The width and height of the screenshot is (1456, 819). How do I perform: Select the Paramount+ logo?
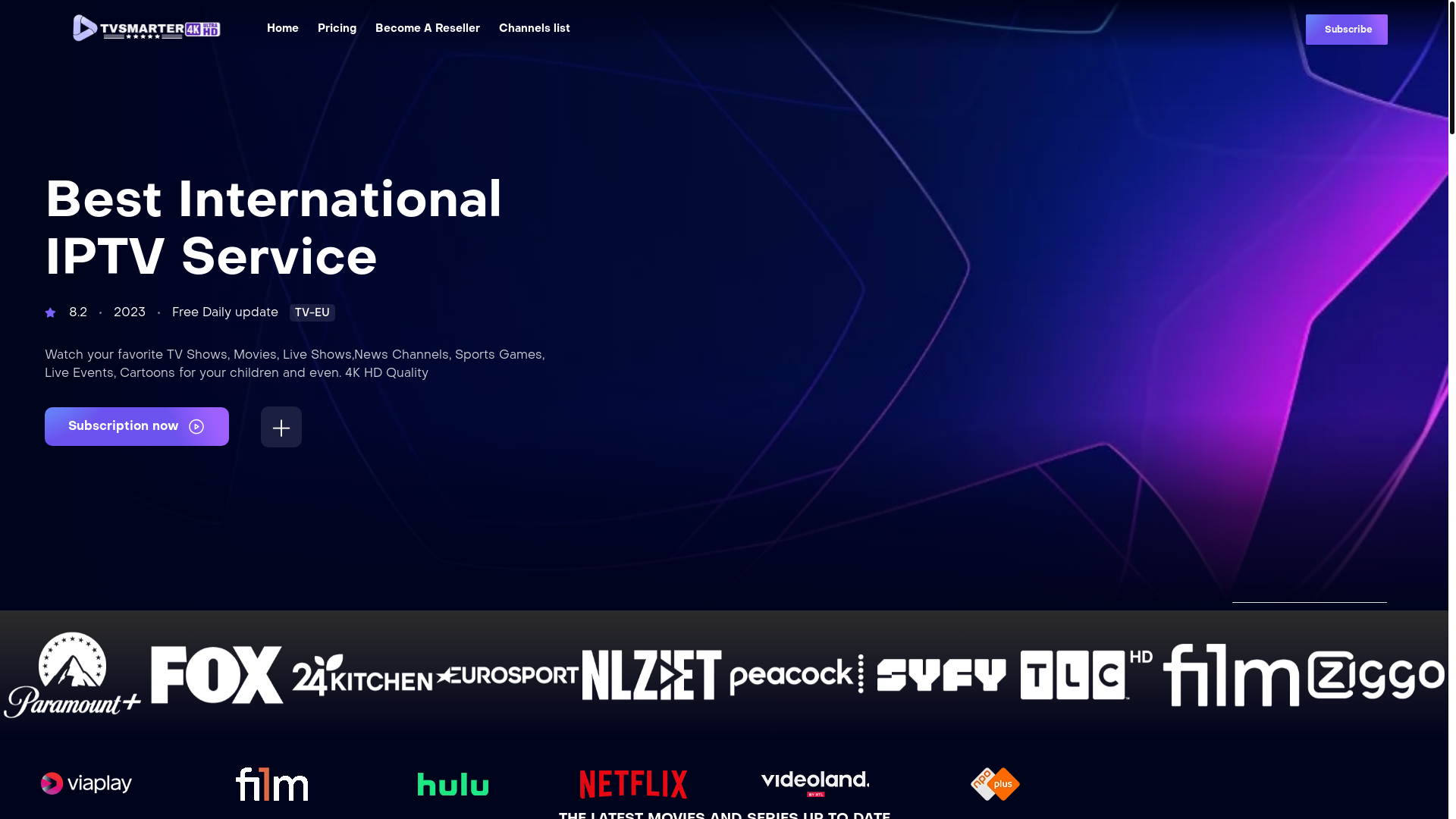(73, 675)
